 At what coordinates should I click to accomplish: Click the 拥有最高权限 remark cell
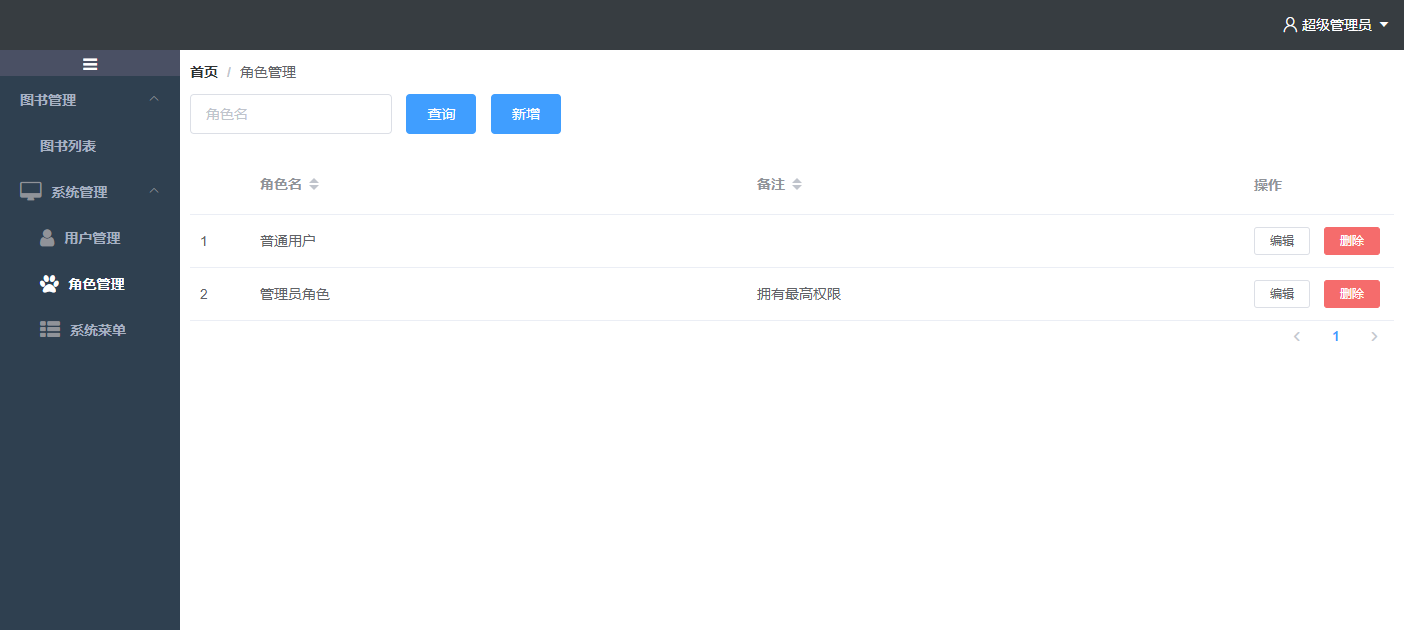click(799, 294)
